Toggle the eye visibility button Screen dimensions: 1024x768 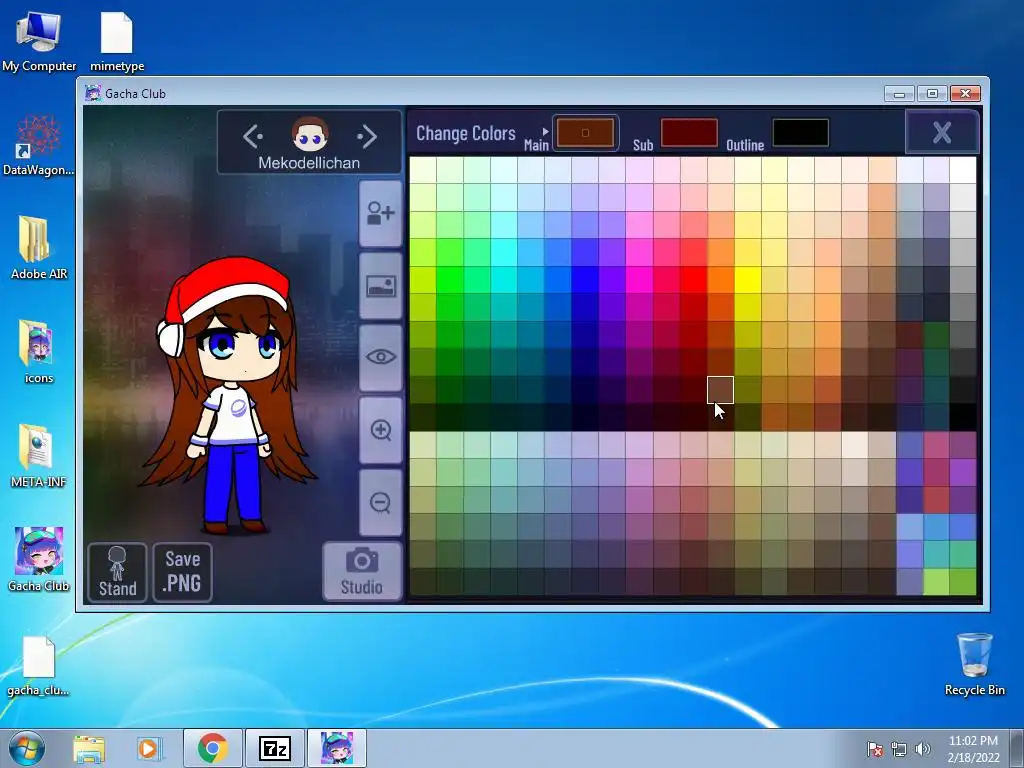pos(381,357)
